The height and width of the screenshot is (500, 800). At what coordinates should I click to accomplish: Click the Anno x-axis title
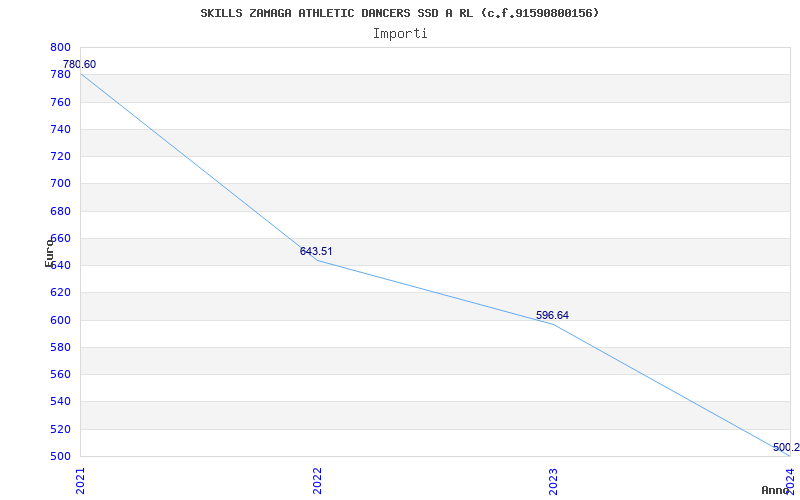tap(774, 490)
